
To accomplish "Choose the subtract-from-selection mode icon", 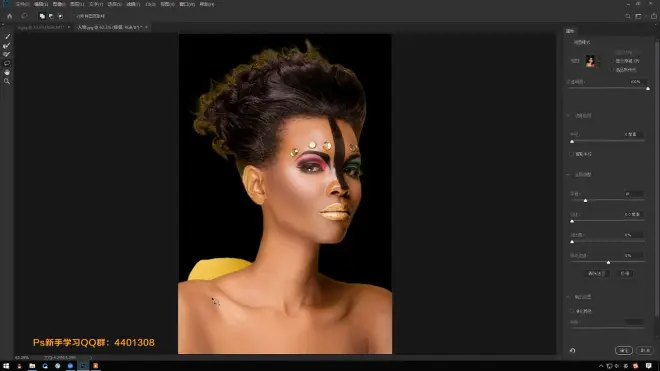I will pyautogui.click(x=51, y=16).
